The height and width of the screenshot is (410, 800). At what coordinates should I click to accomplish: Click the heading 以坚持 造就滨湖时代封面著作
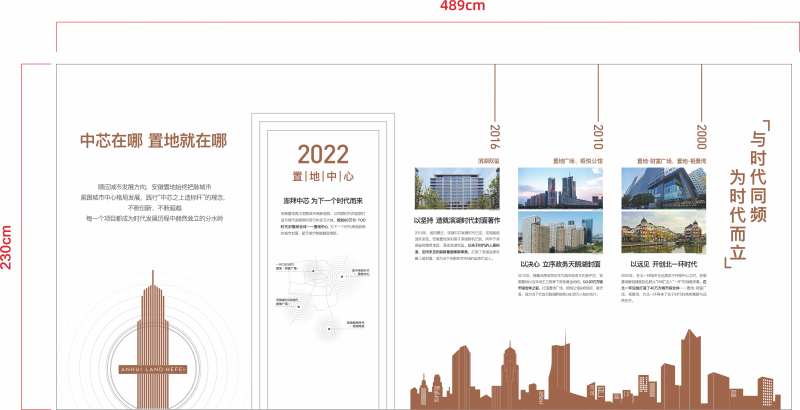point(457,221)
